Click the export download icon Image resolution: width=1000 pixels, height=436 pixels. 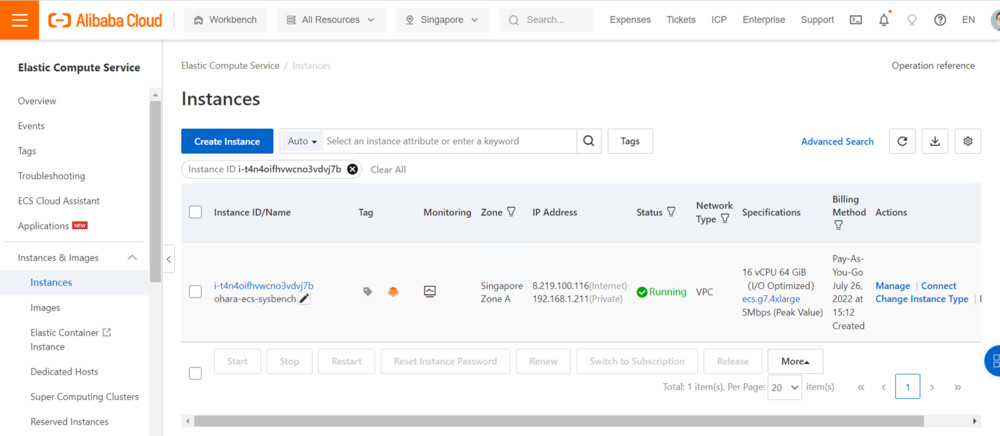[x=935, y=141]
